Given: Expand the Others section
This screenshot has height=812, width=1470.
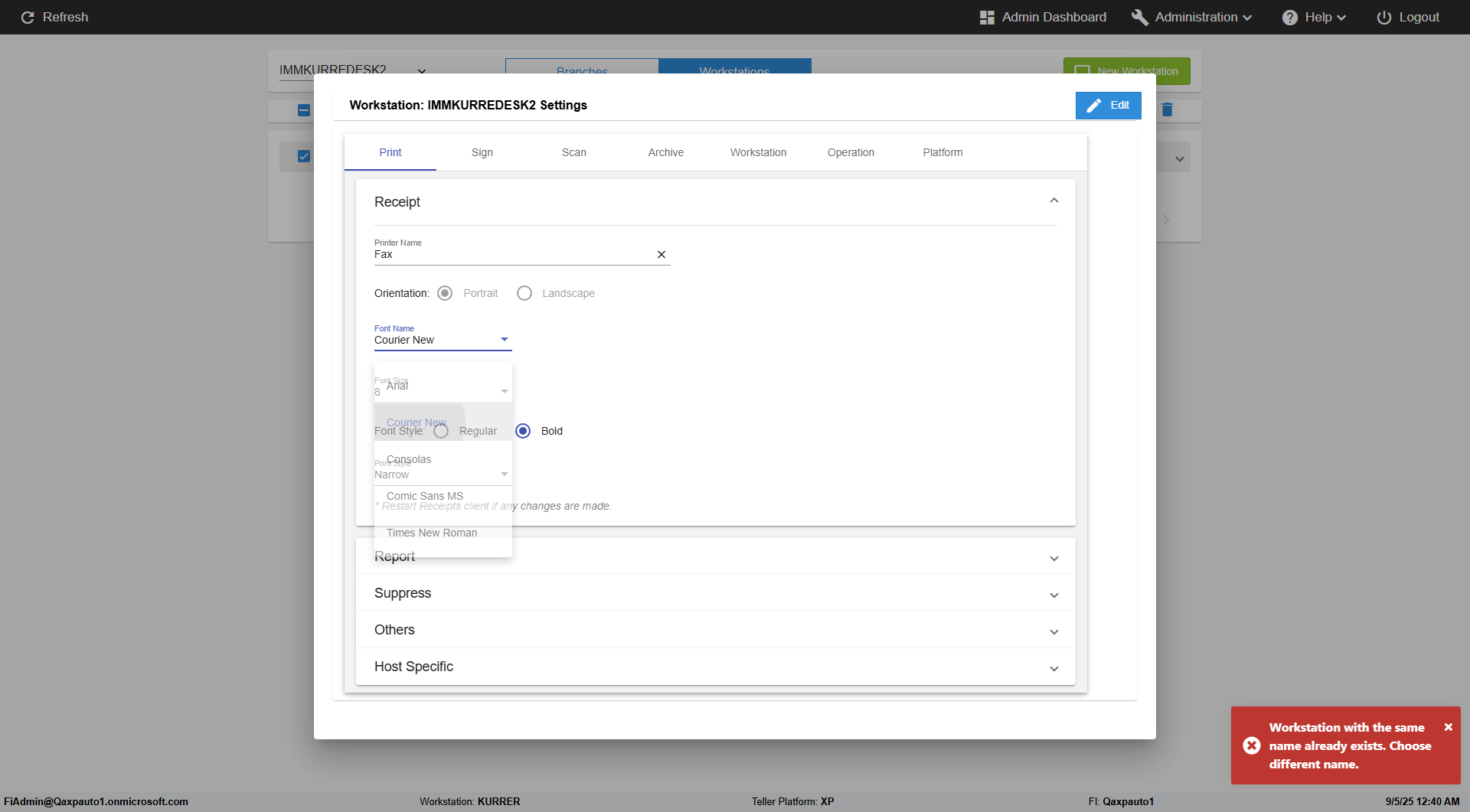Looking at the screenshot, I should (1054, 632).
